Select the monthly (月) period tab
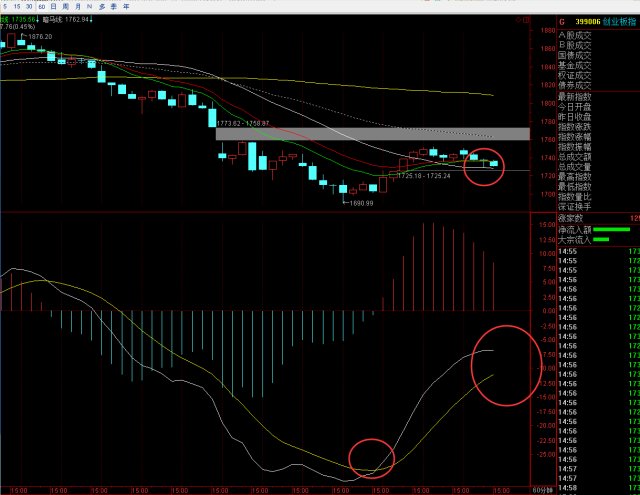The height and width of the screenshot is (495, 640). coord(77,5)
